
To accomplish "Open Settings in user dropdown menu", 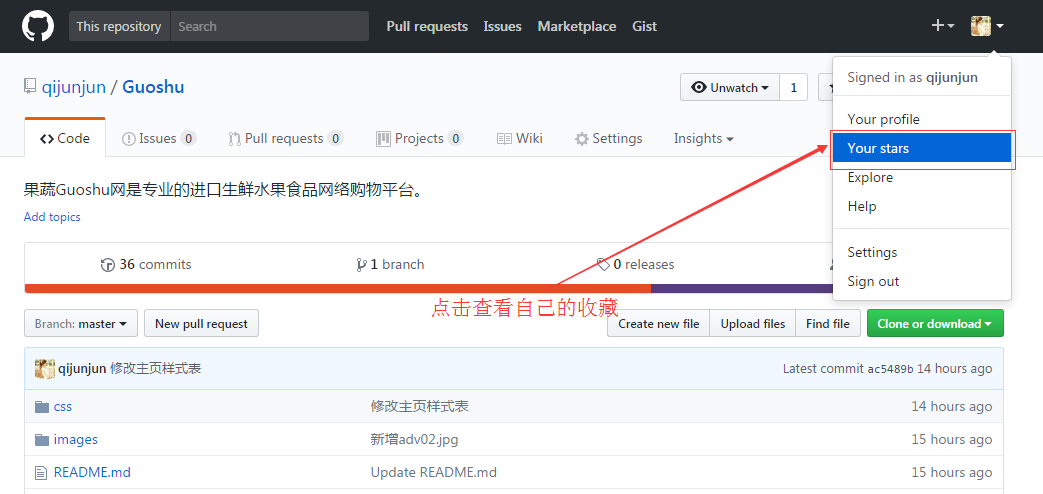I will 922,252.
